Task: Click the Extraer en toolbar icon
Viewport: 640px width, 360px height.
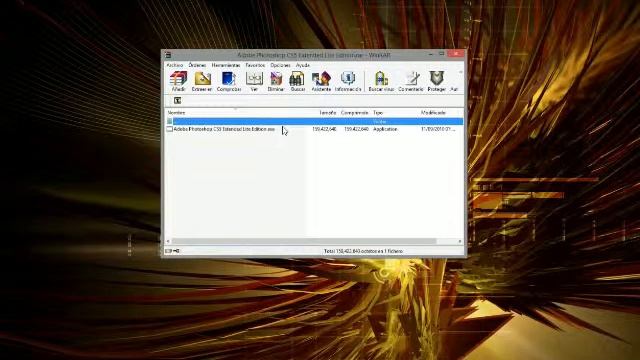Action: (202, 81)
